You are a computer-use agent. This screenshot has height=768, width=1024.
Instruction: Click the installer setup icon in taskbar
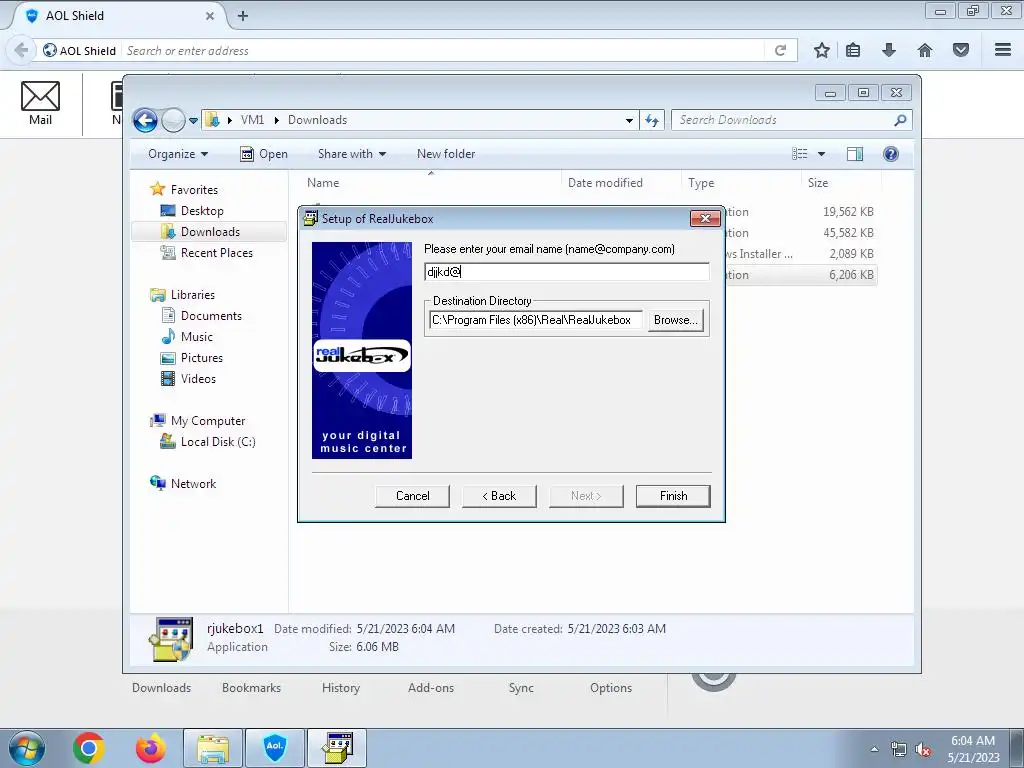pos(337,748)
